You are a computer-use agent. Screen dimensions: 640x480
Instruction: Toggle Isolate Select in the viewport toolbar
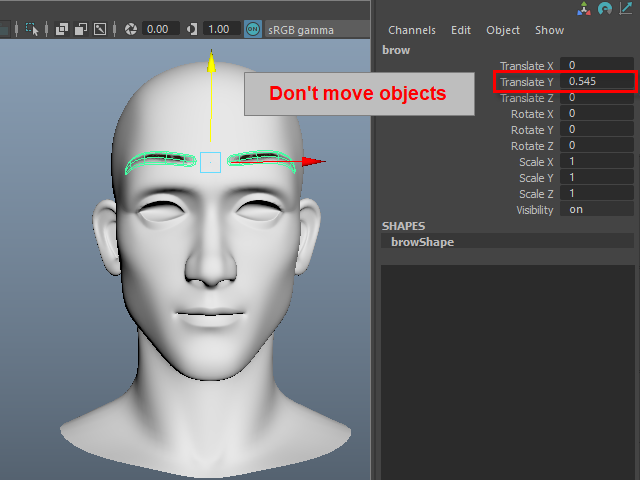tap(32, 29)
